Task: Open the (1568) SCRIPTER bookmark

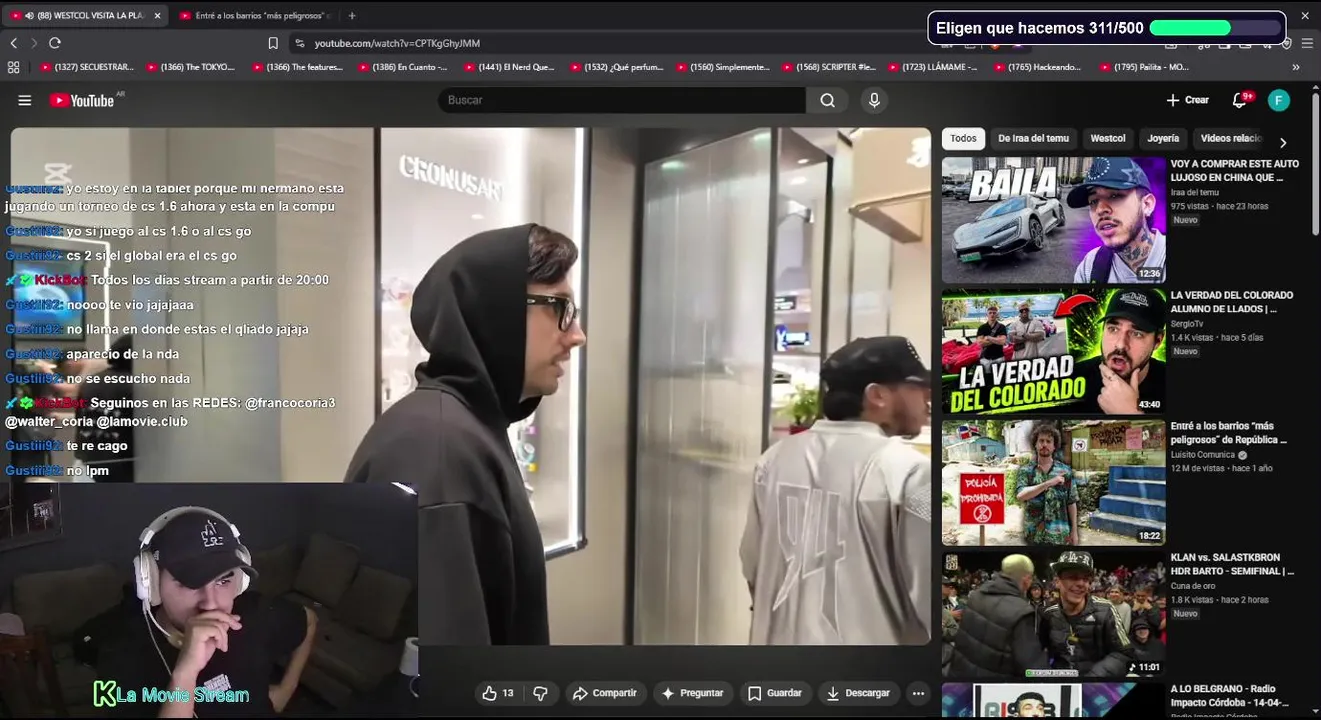Action: tap(828, 67)
